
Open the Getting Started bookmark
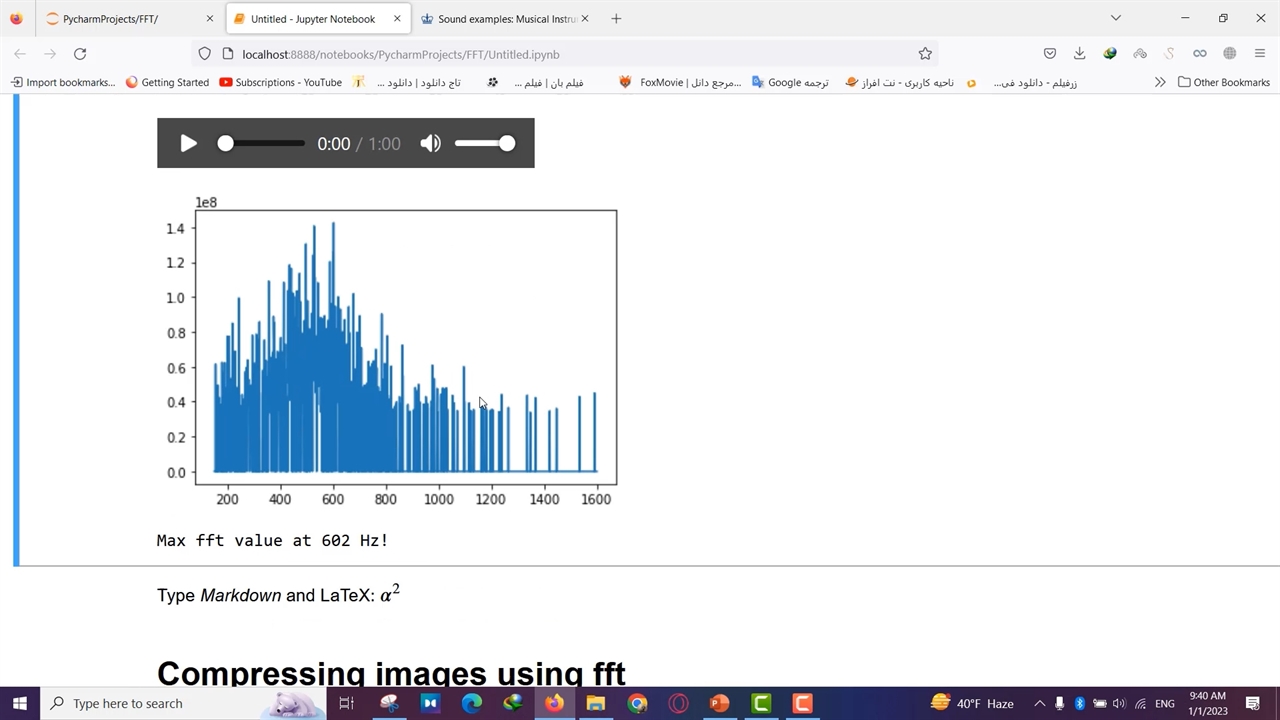point(167,82)
